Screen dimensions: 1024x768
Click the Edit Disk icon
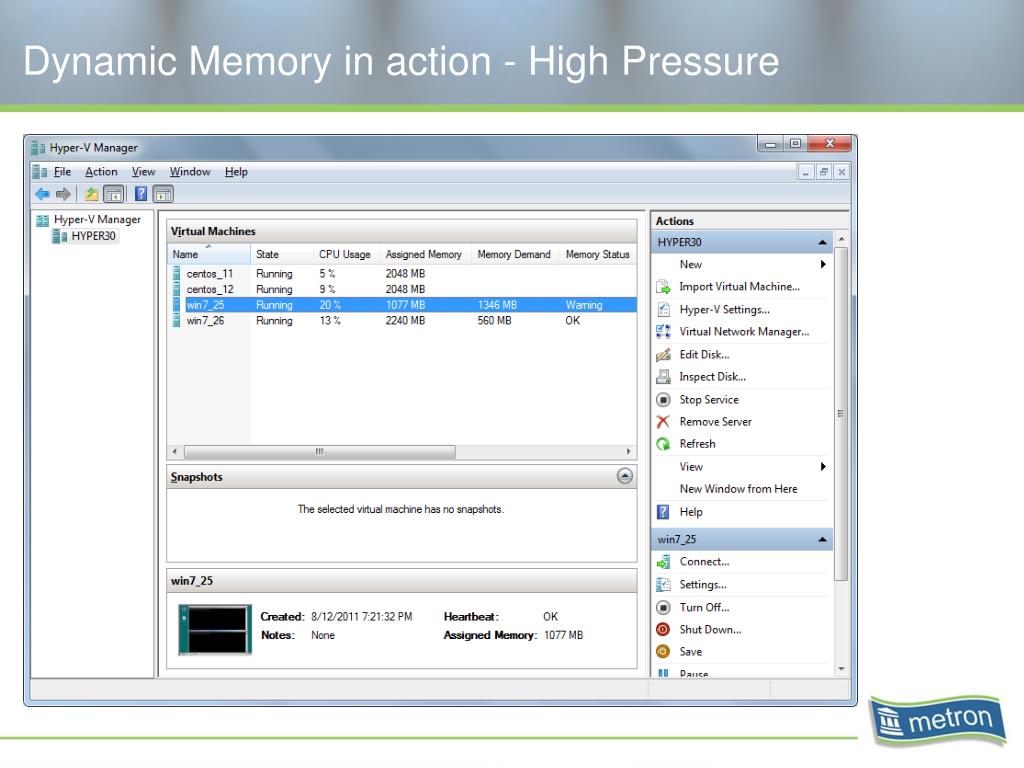663,355
